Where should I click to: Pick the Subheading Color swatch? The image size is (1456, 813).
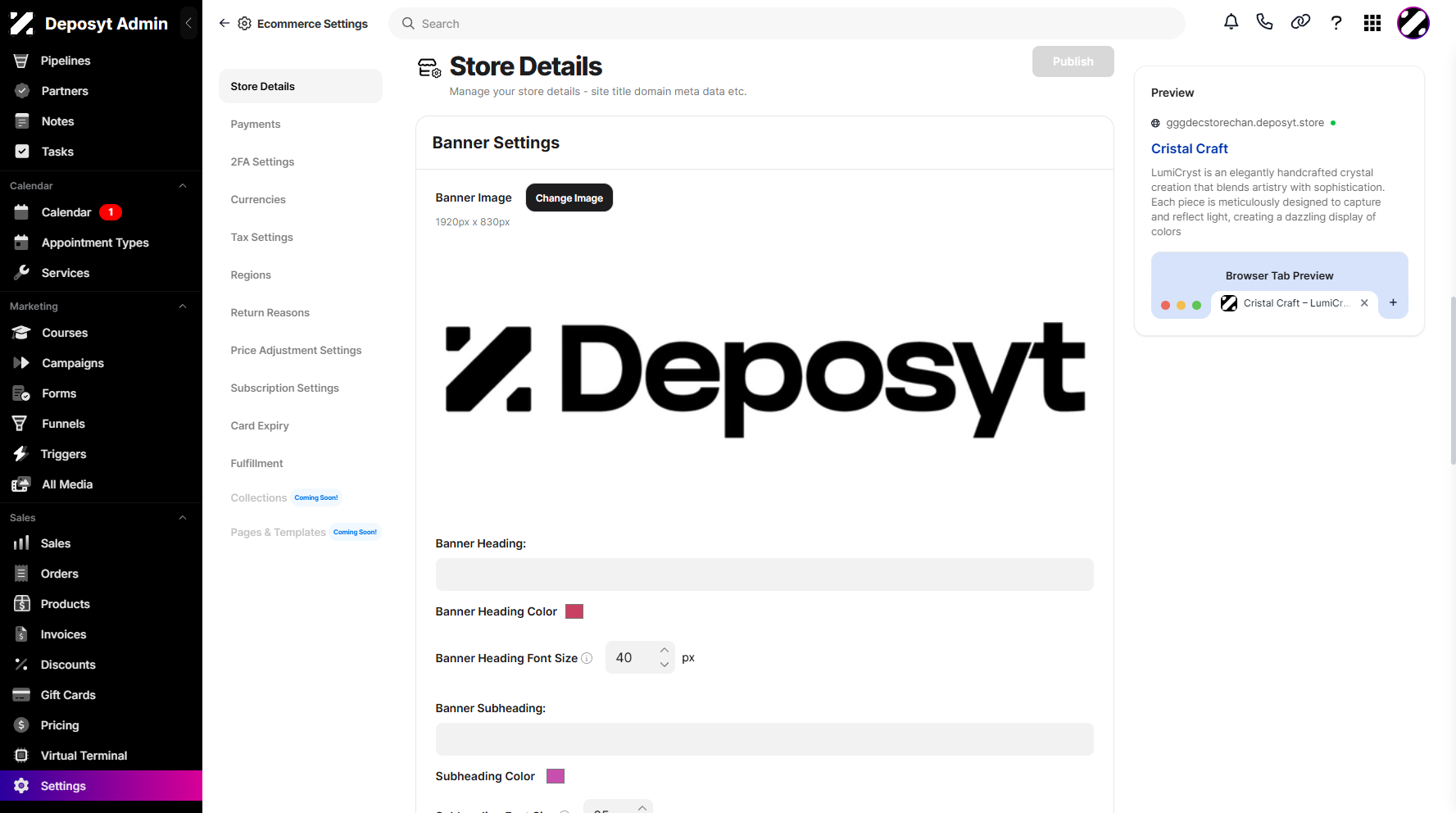coord(556,776)
